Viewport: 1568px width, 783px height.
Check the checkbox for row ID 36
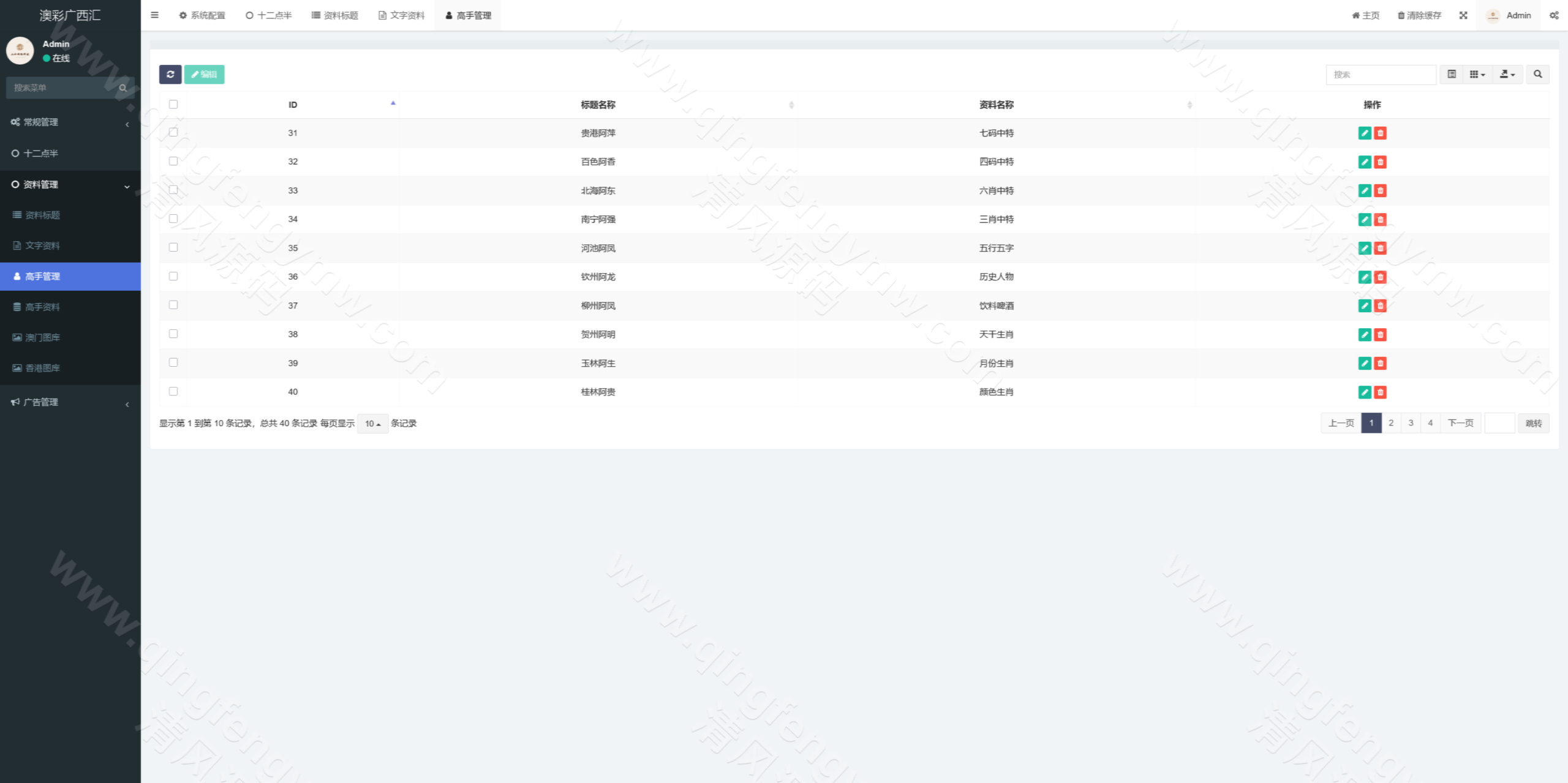pos(173,276)
